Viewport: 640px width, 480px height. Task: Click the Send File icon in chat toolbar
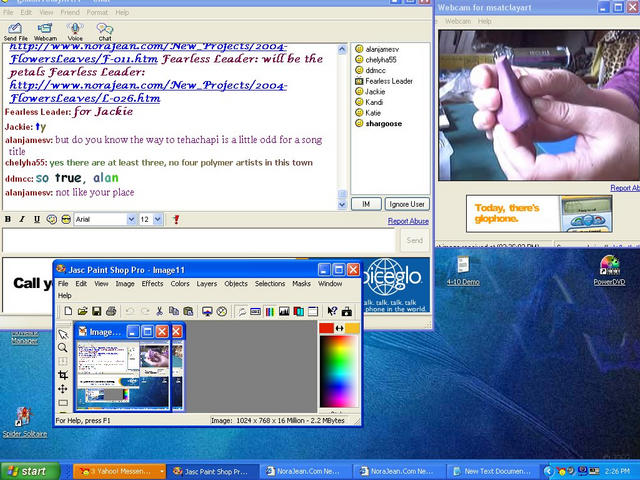coord(16,32)
